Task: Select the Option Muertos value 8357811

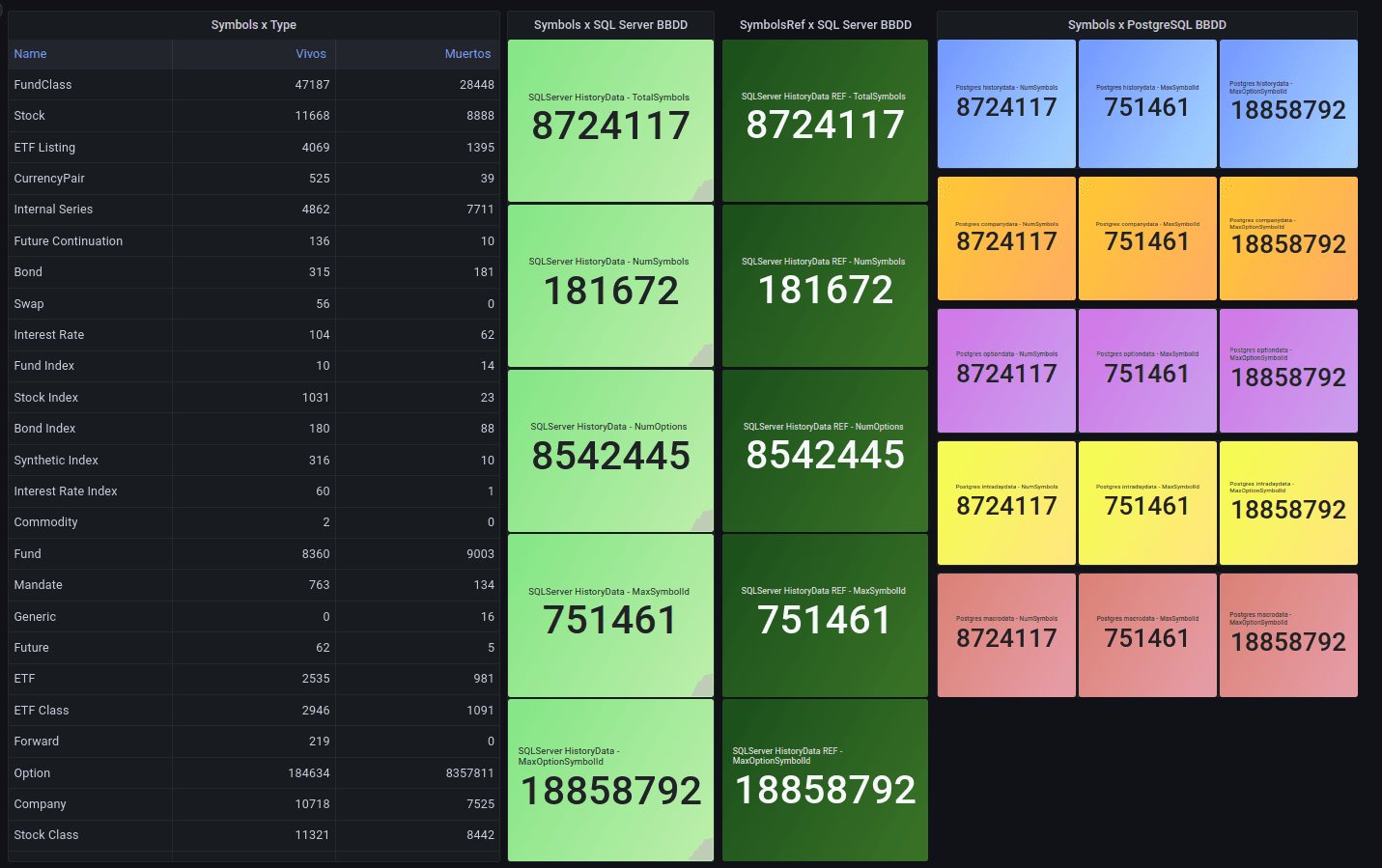Action: point(470,773)
